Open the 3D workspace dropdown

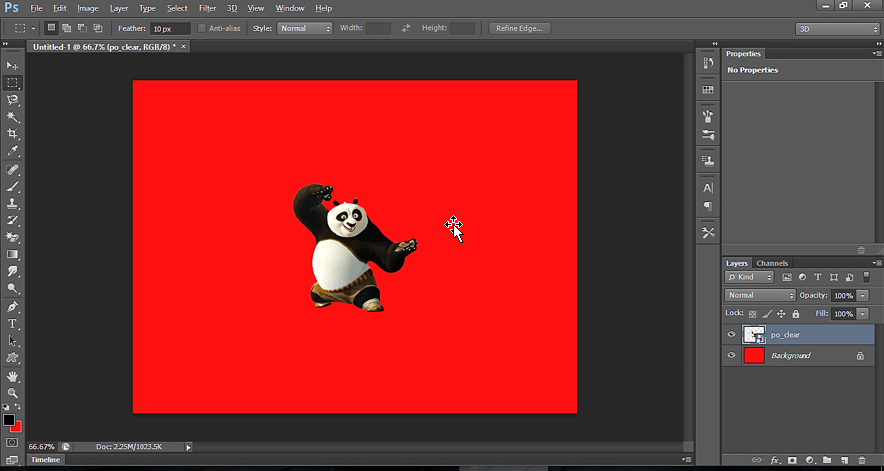tap(837, 29)
